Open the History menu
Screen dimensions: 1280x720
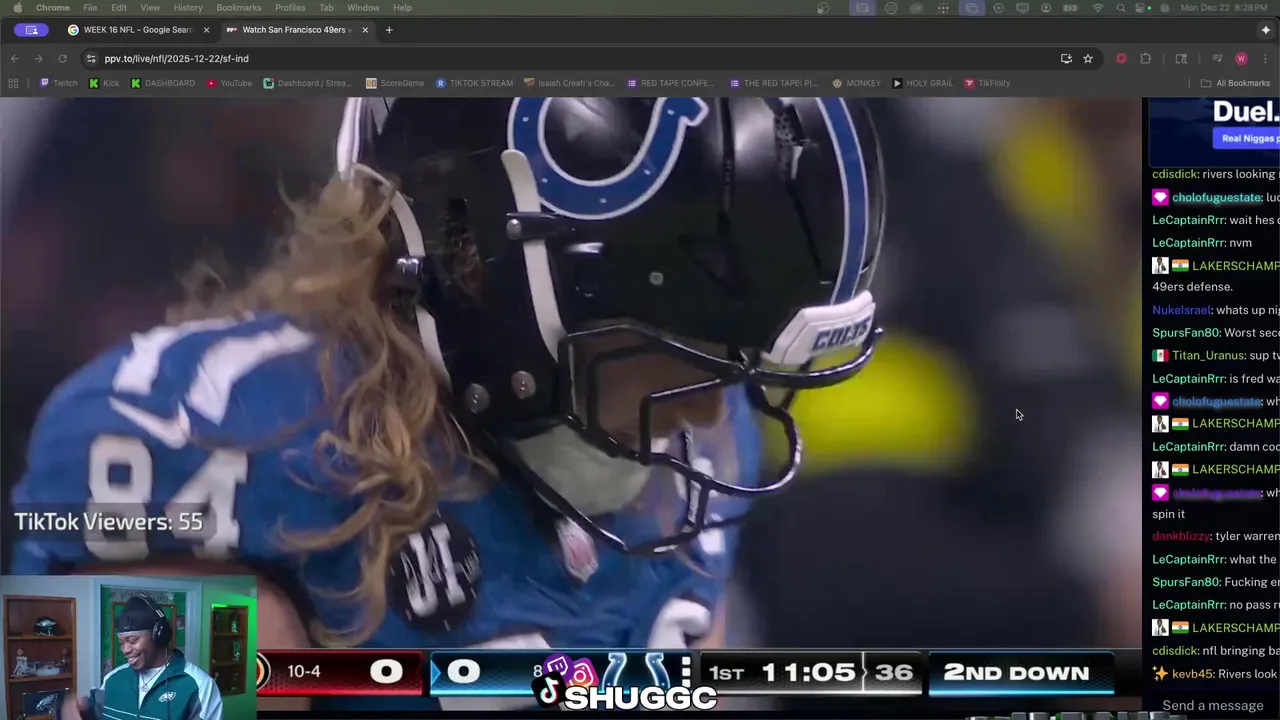(188, 7)
